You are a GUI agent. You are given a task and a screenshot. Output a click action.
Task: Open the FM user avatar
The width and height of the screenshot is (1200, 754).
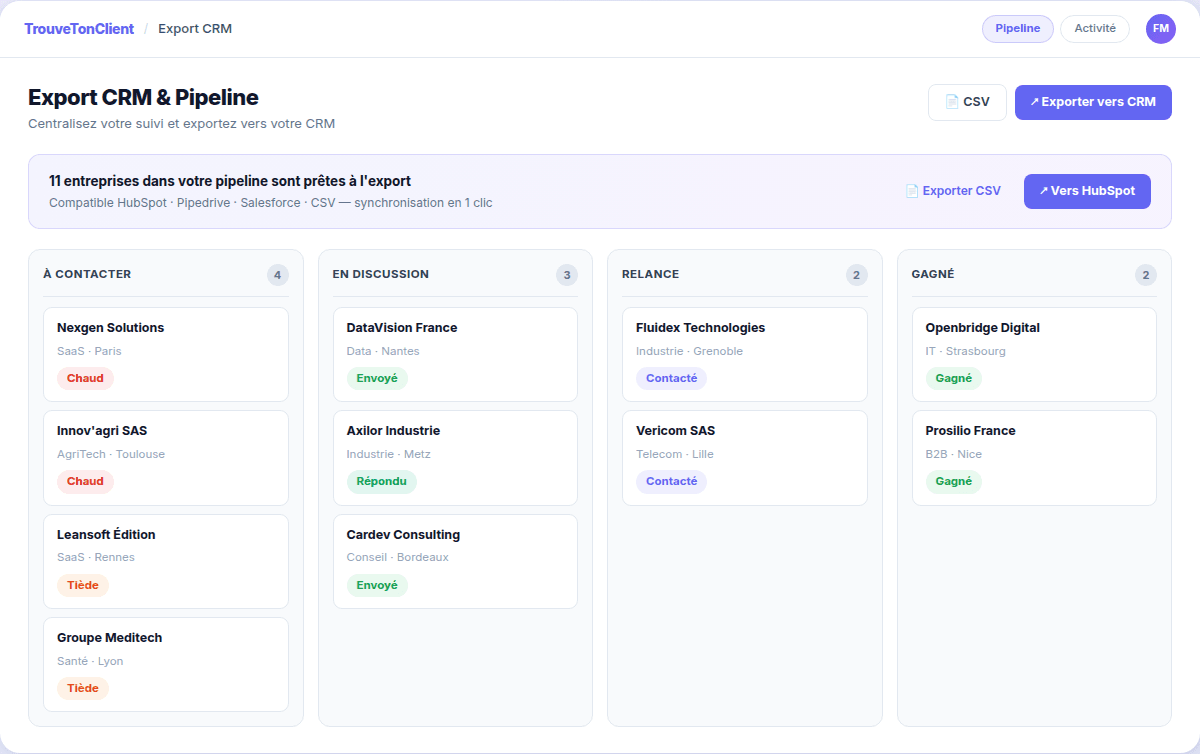(x=1161, y=29)
